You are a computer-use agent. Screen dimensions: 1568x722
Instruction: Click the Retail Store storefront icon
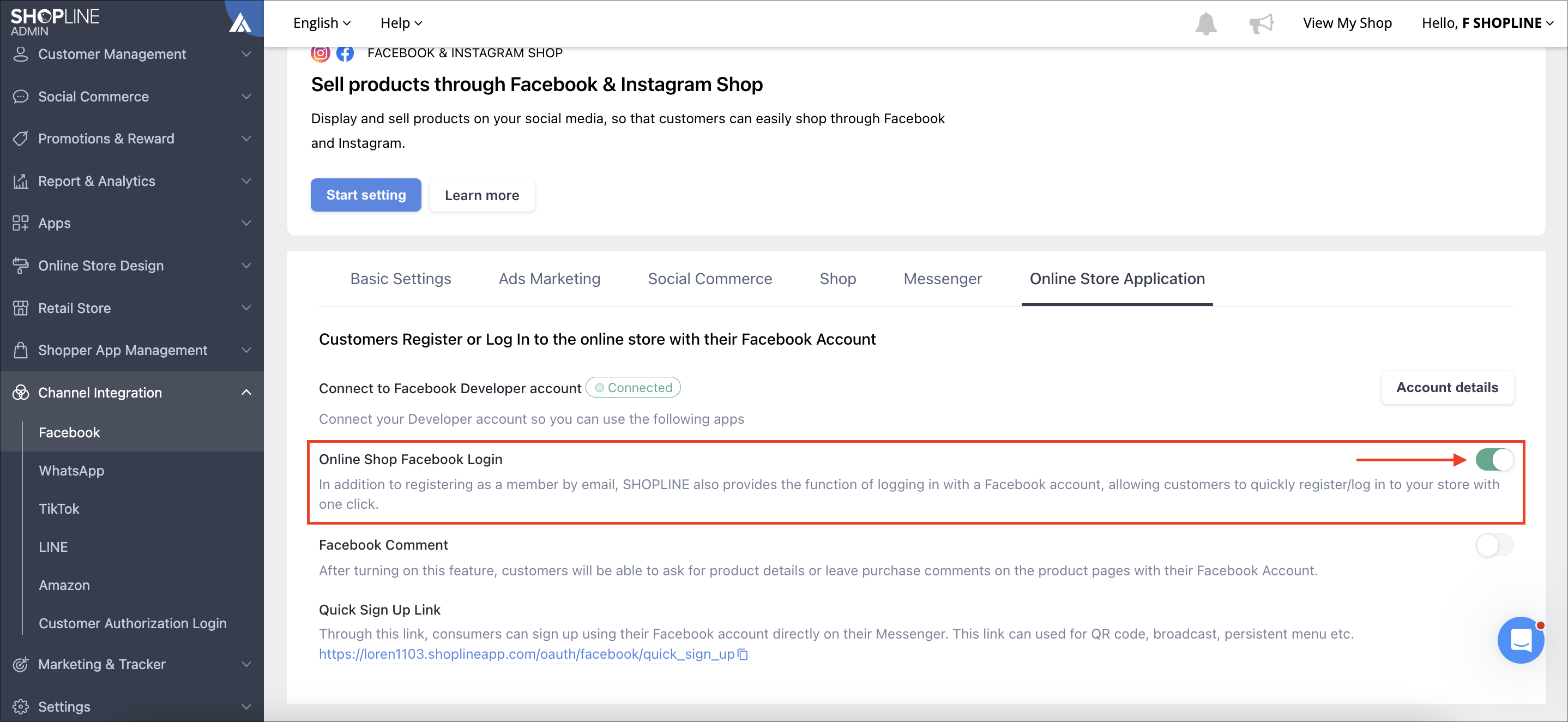pyautogui.click(x=21, y=308)
